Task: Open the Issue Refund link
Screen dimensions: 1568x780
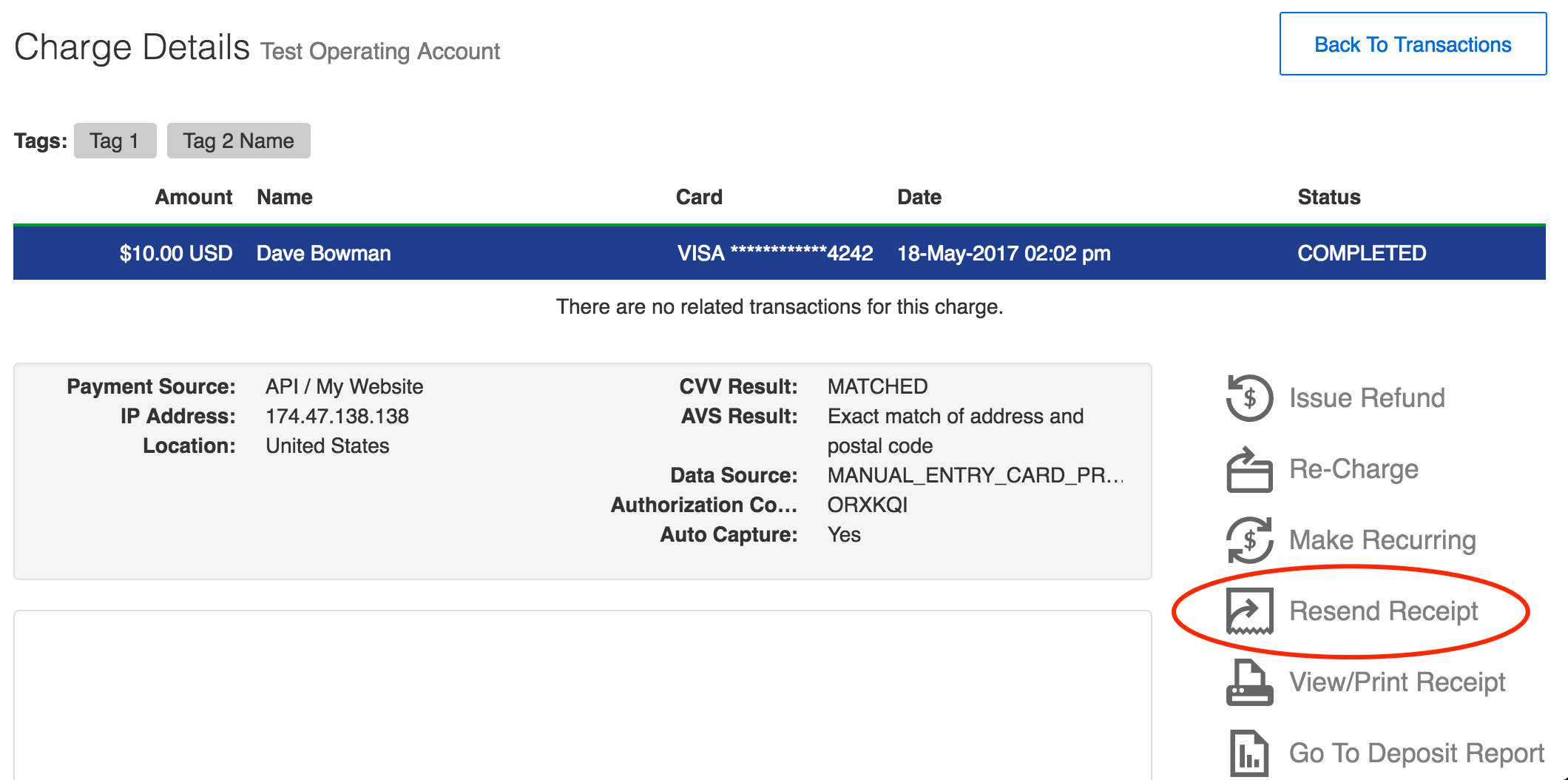Action: tap(1367, 398)
